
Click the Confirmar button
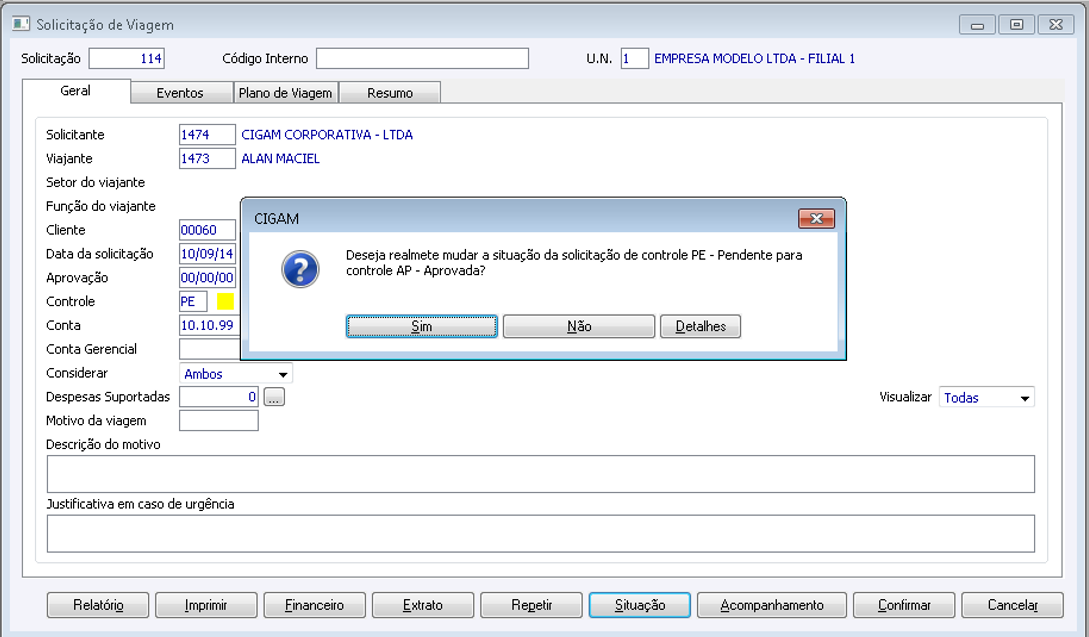pyautogui.click(x=904, y=605)
